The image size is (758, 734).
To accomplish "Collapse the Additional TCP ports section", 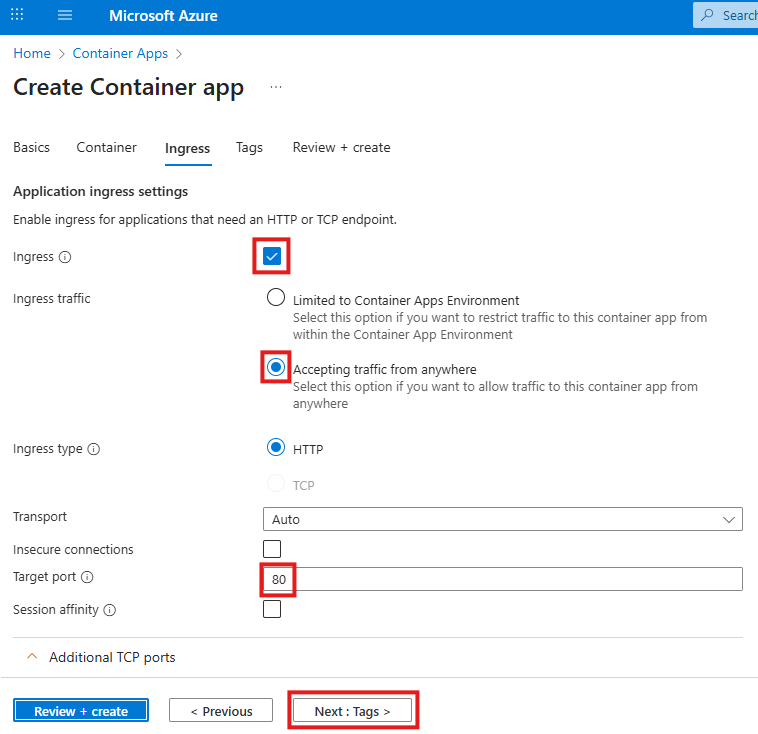I will [32, 657].
